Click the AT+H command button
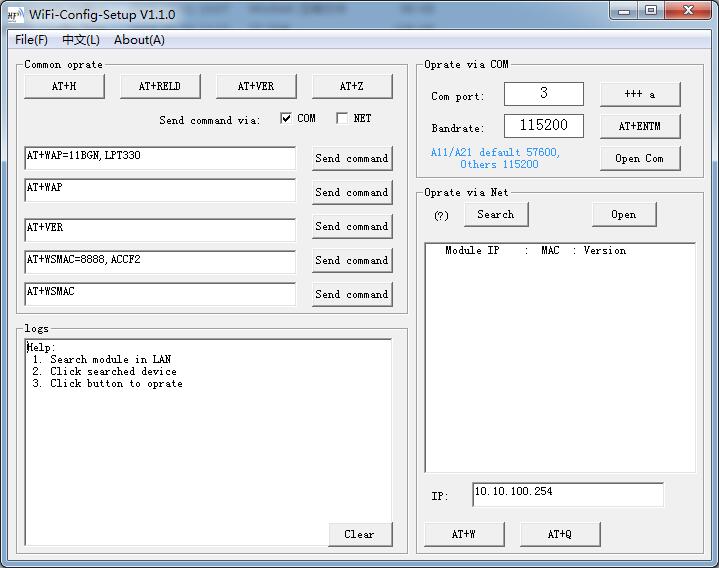Screen dimensions: 719x568 [64, 87]
